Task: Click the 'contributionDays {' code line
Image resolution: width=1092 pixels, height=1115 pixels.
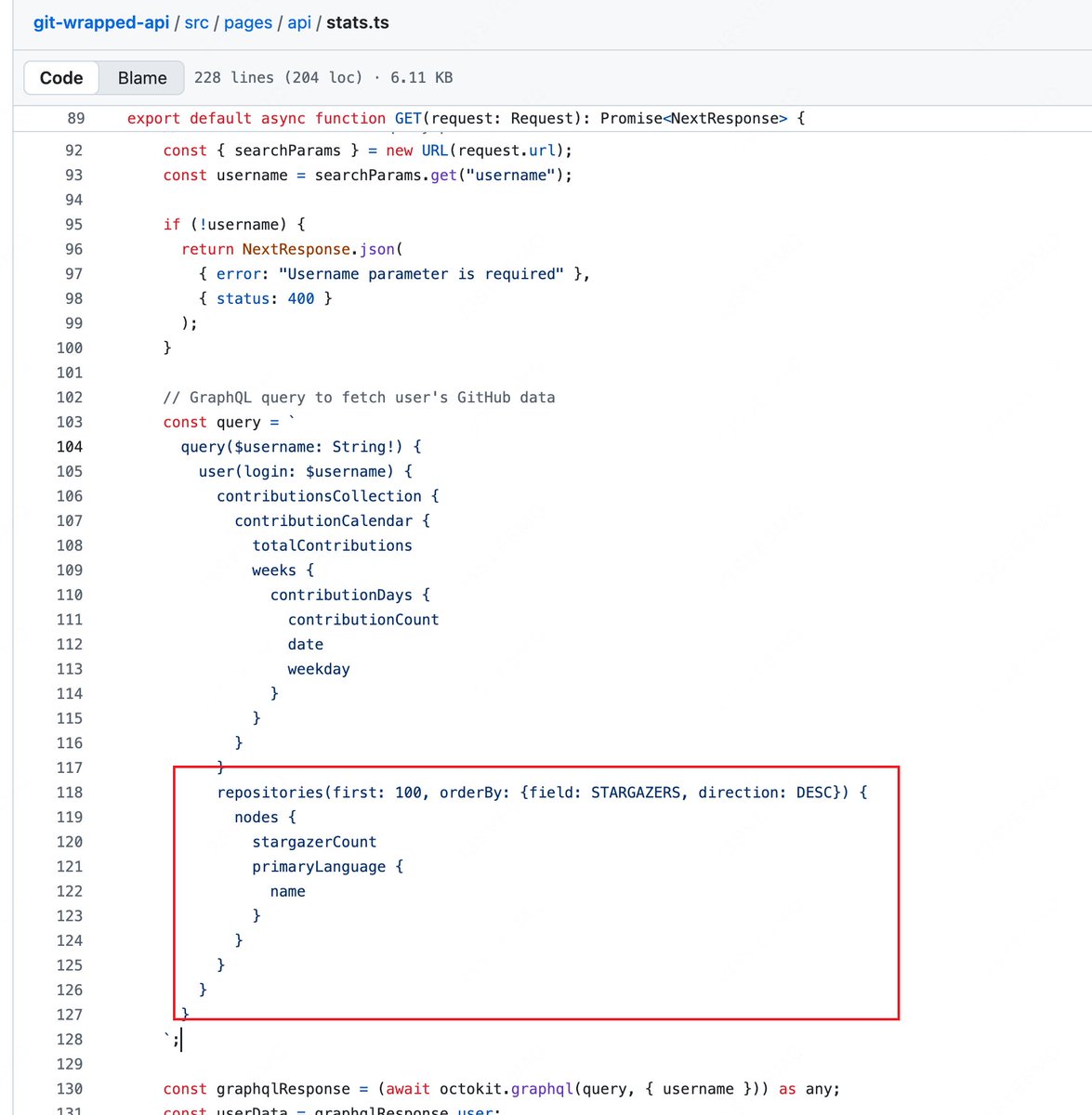Action: point(350,595)
